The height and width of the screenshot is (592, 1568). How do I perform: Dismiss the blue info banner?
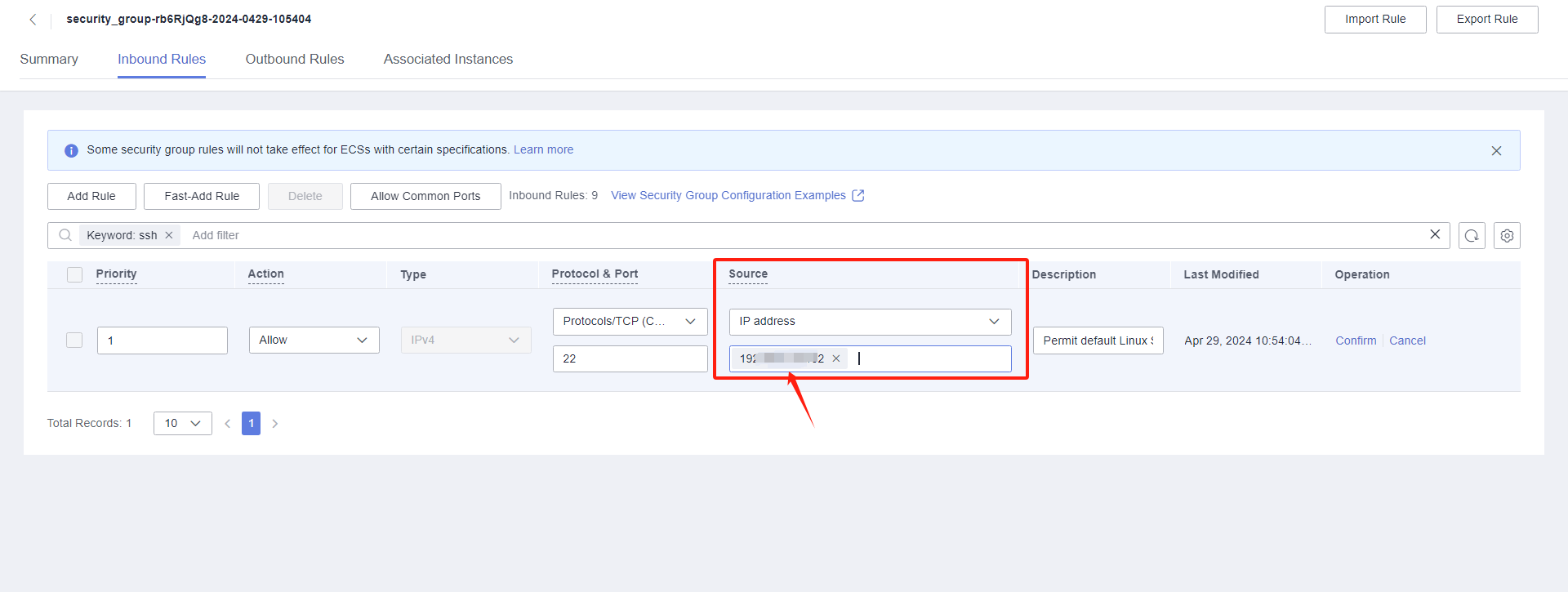click(1496, 151)
